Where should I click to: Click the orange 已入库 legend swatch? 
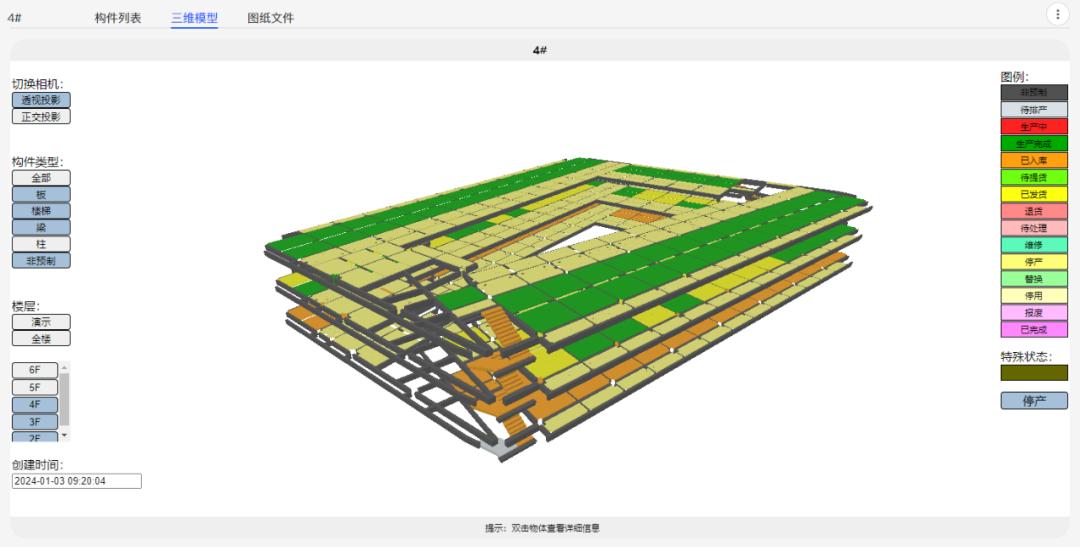tap(1034, 160)
